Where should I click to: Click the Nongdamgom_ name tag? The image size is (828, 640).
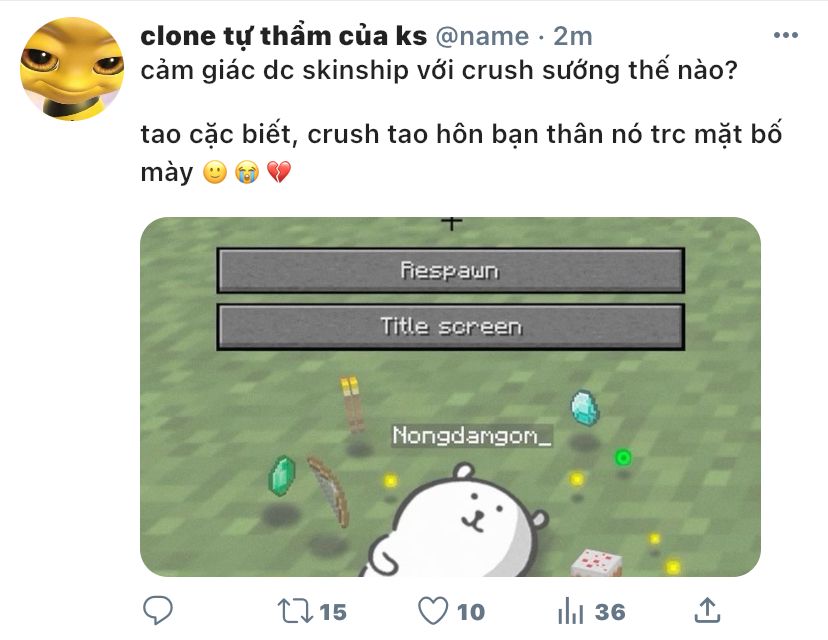472,436
